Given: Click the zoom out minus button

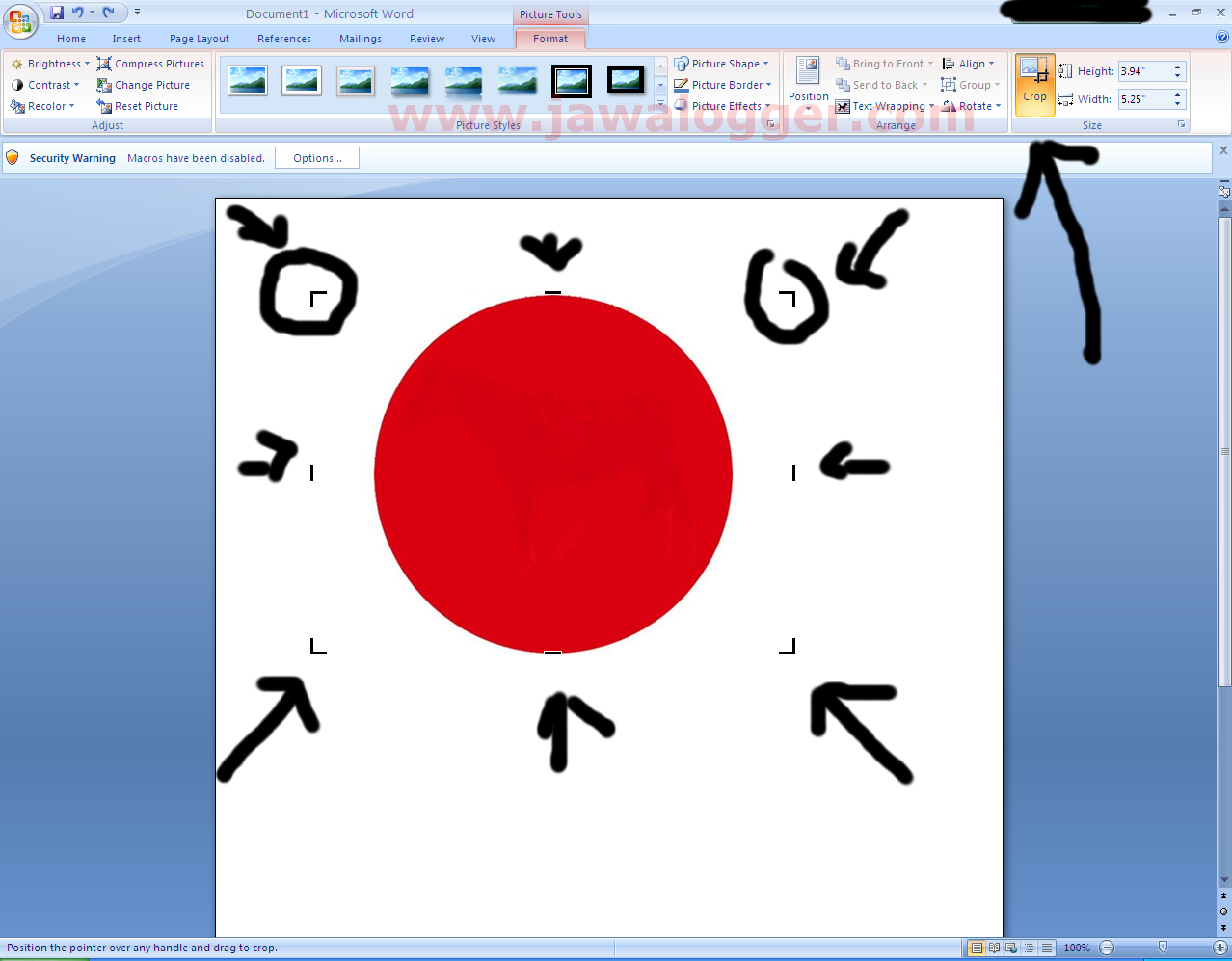Looking at the screenshot, I should [x=1107, y=948].
